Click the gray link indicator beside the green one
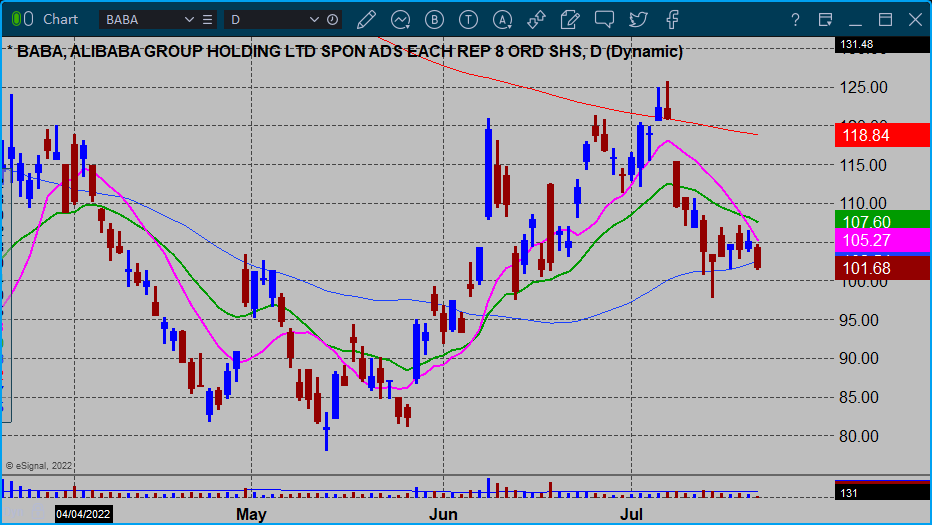Screen dimensions: 932x525 (x=29, y=19)
